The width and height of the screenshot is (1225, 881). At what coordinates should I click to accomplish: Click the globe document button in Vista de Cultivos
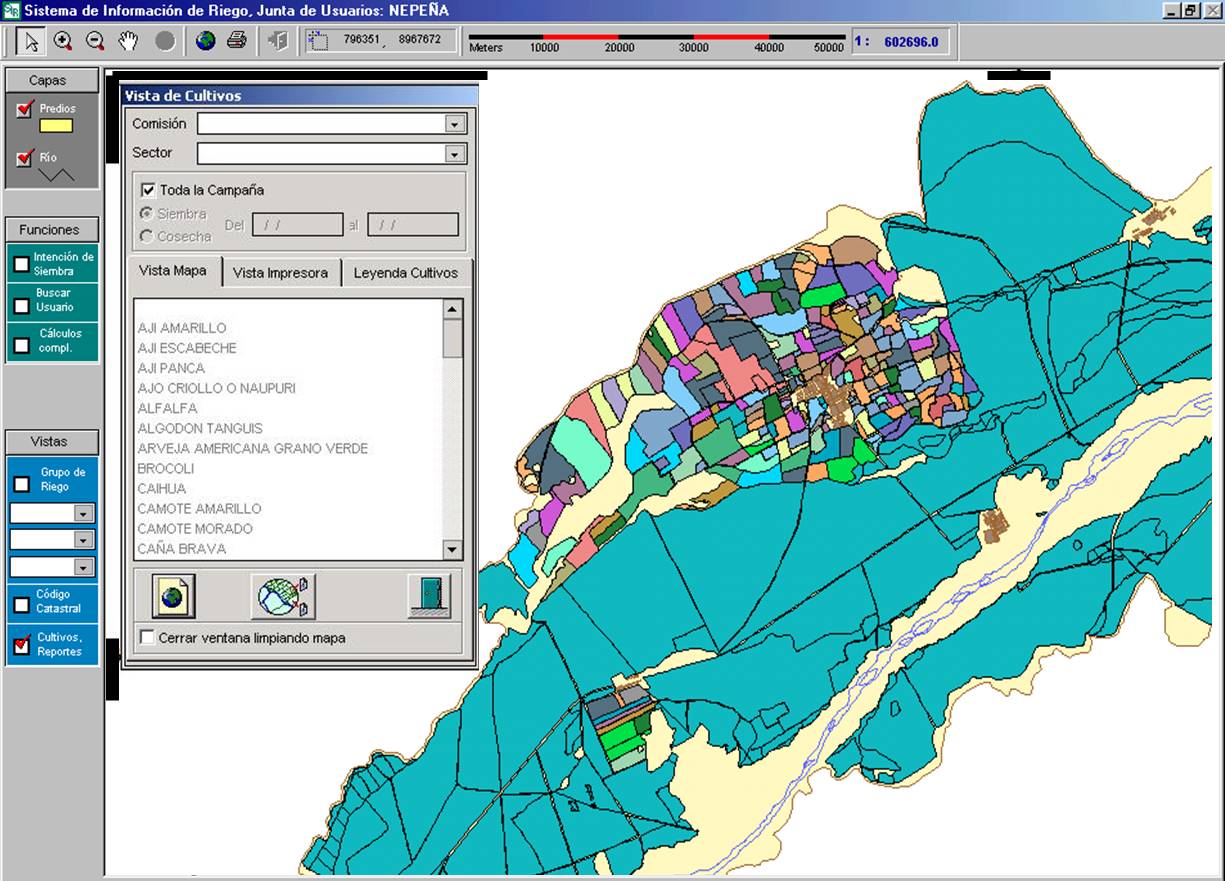pos(173,597)
